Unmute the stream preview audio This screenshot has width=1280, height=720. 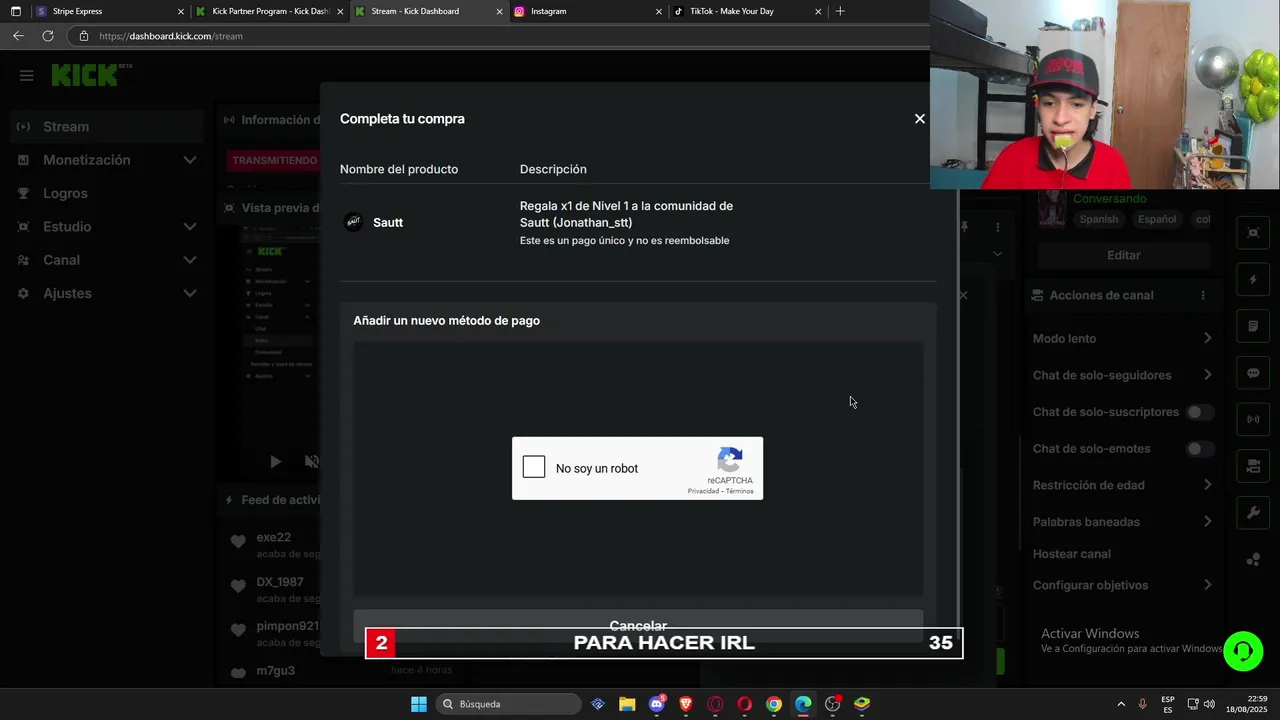[x=312, y=461]
